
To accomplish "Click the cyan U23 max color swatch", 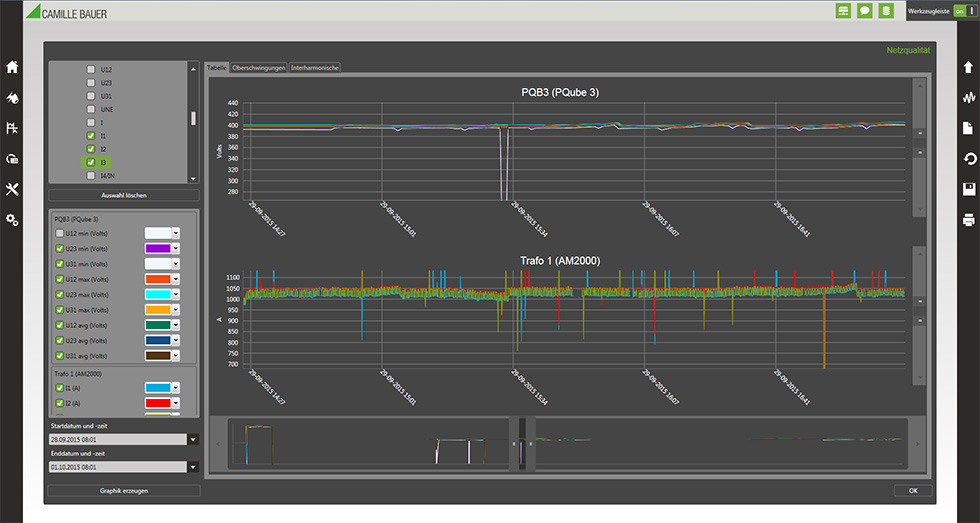I will (158, 294).
